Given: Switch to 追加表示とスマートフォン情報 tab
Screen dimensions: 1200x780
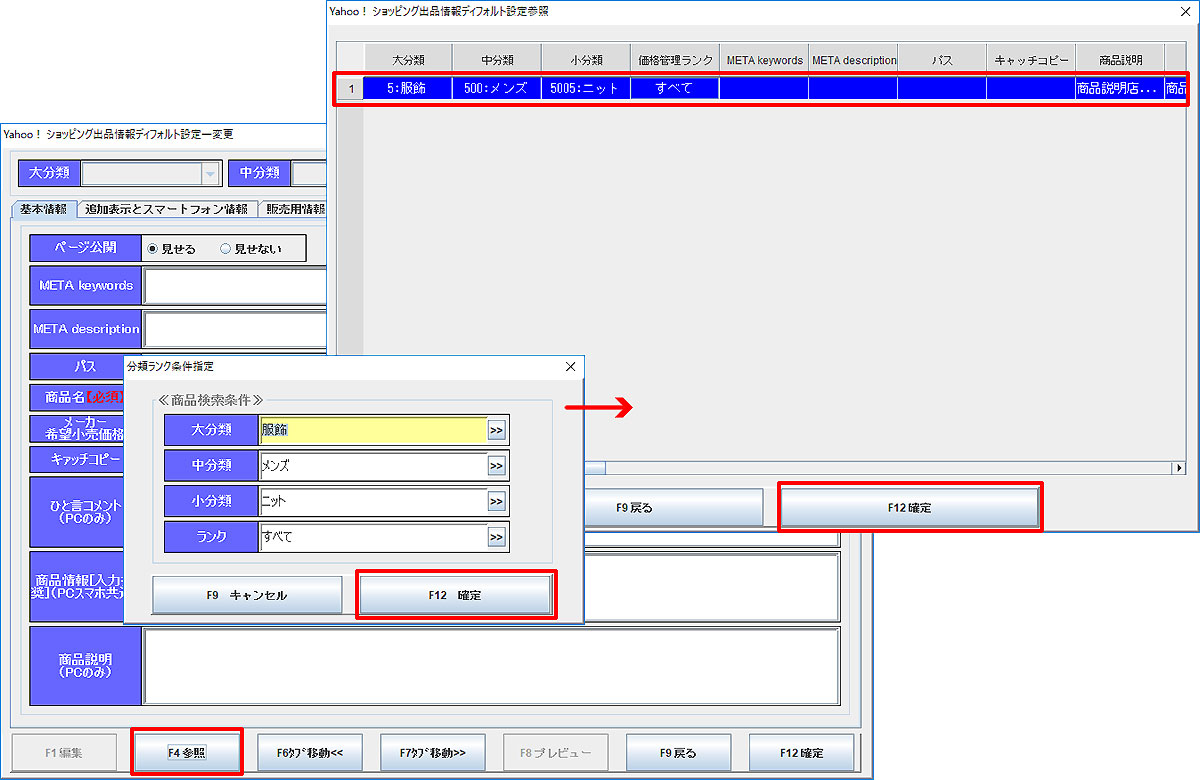Looking at the screenshot, I should [167, 209].
